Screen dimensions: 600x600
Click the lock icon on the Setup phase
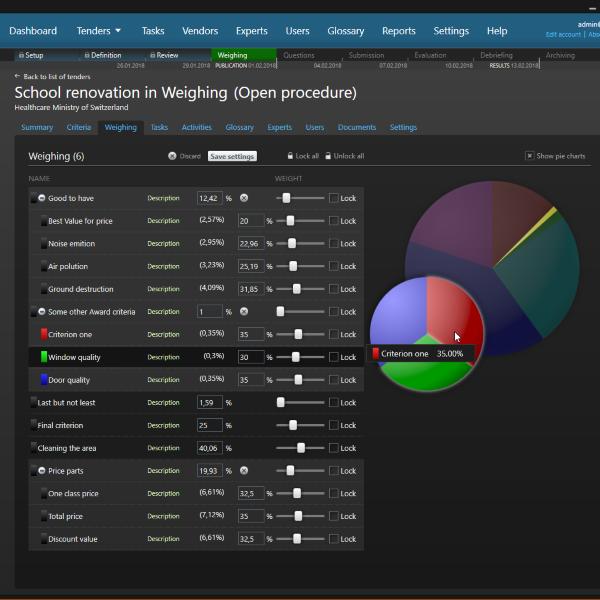coord(20,56)
